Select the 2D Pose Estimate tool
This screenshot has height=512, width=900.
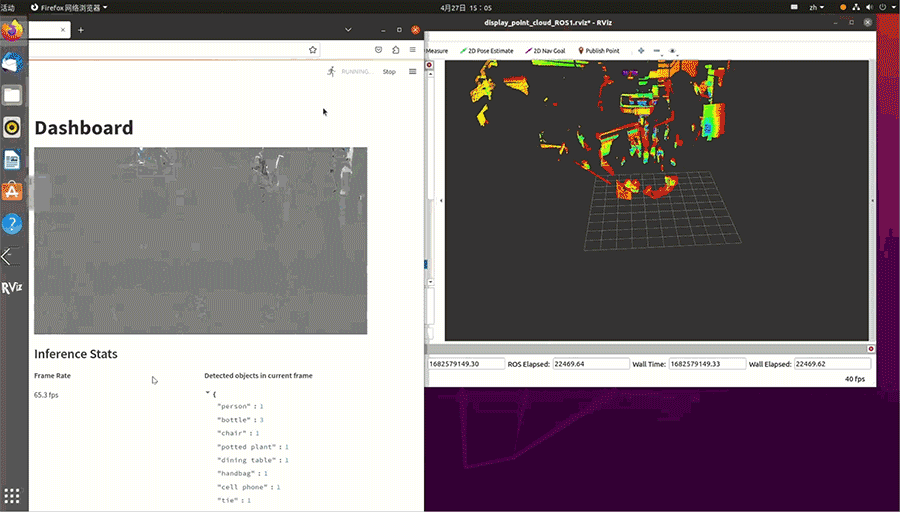click(x=485, y=50)
